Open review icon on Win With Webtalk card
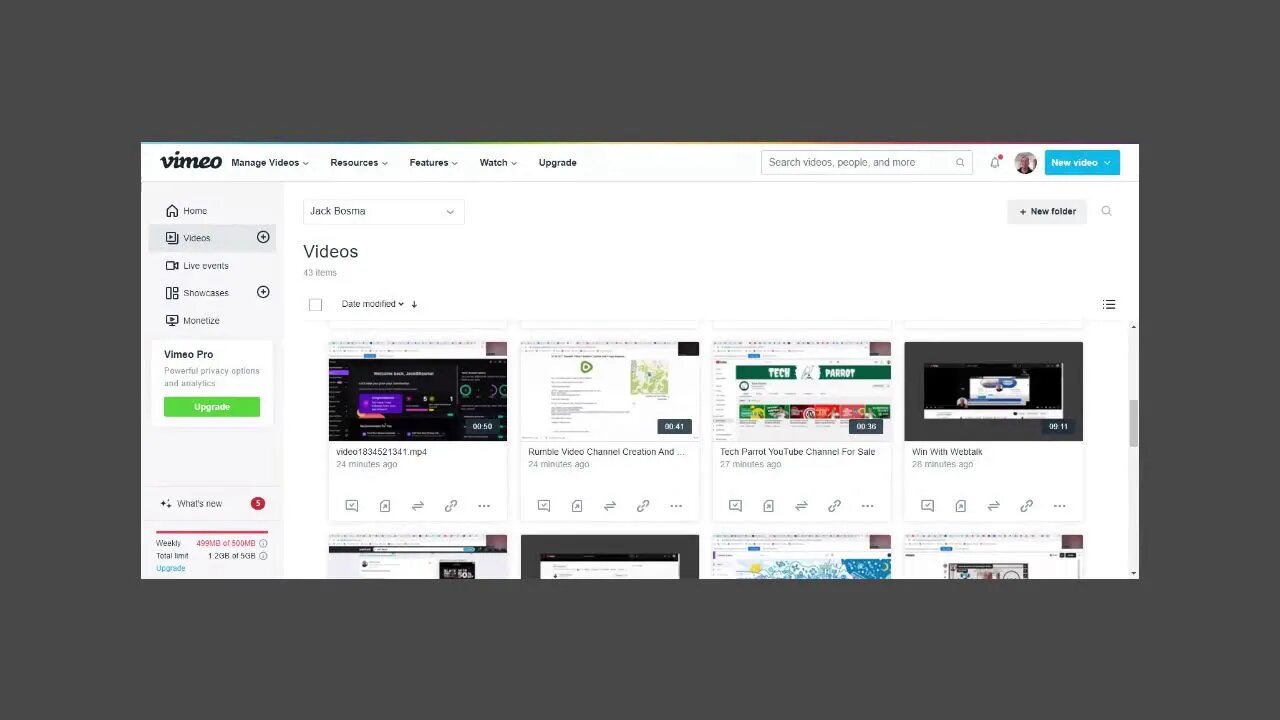 click(x=928, y=506)
